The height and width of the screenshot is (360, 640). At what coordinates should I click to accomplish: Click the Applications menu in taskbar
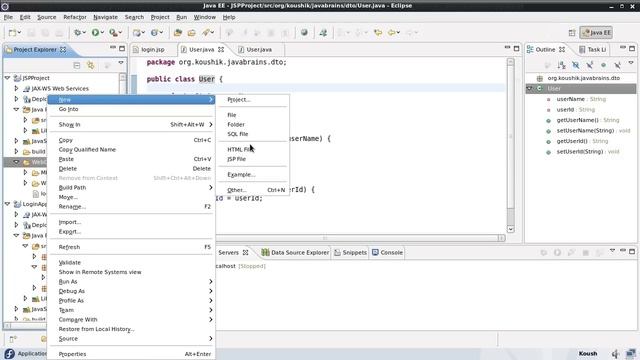tap(25, 353)
